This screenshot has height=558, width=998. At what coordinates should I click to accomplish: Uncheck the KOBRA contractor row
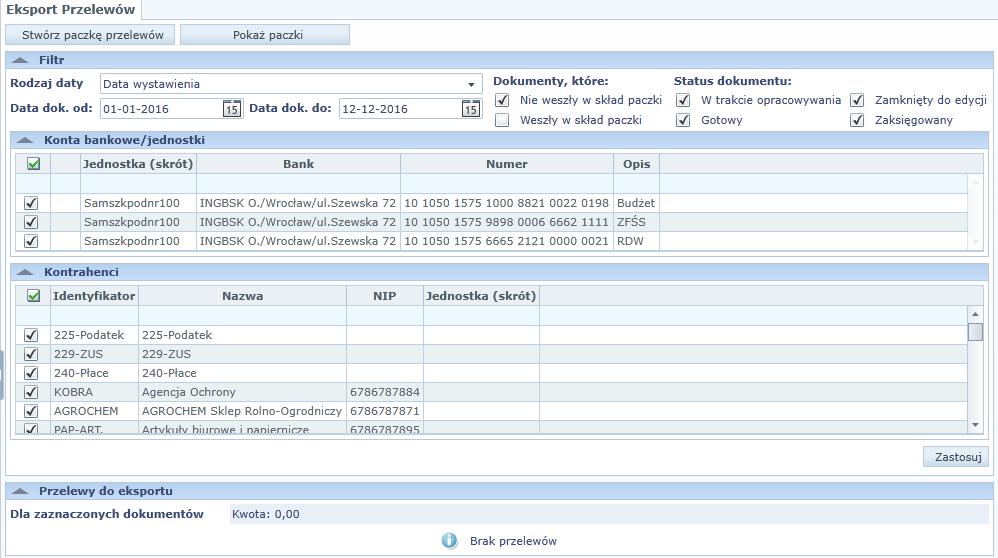coord(31,393)
